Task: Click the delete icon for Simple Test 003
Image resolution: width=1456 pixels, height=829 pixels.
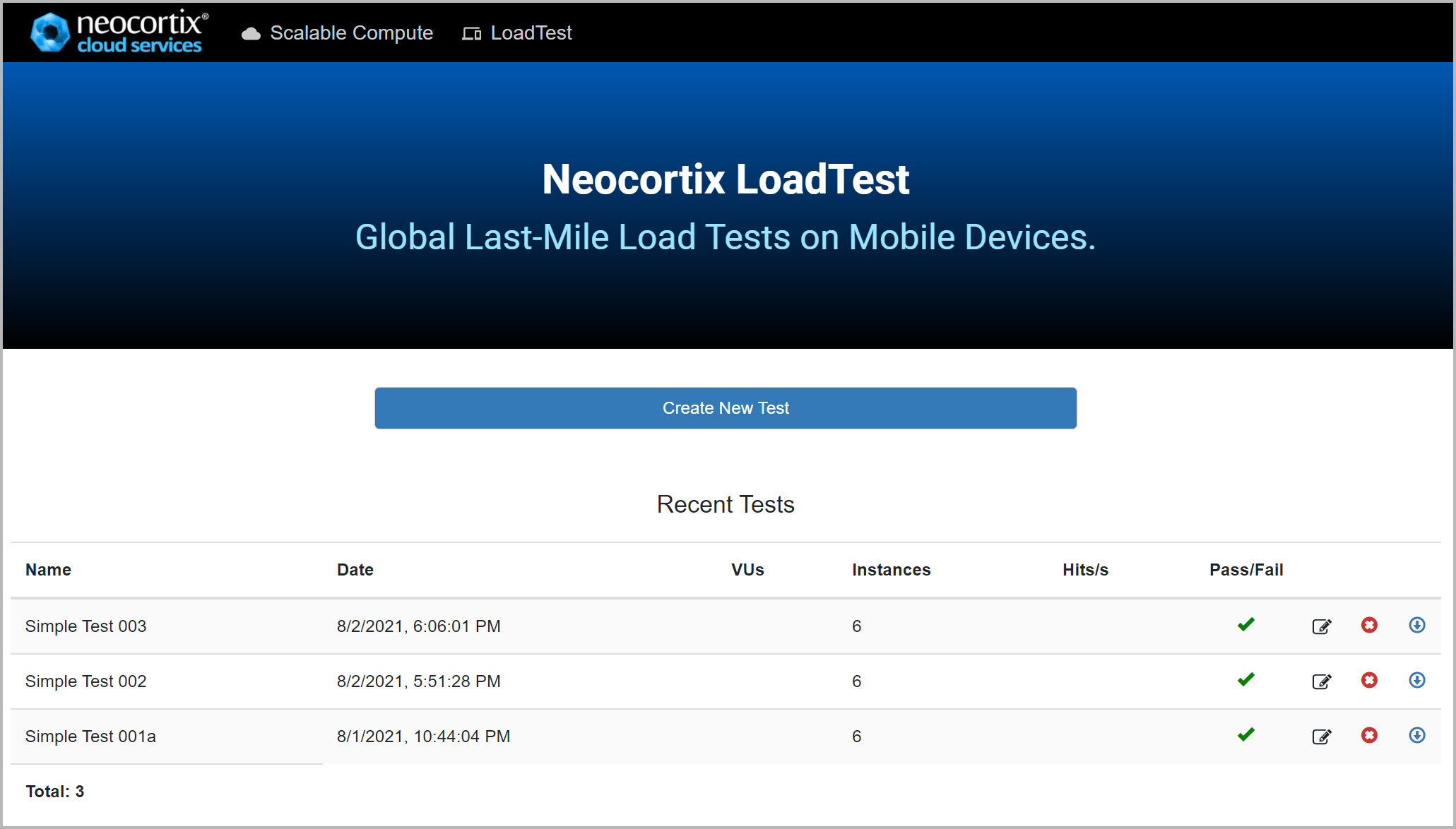Action: coord(1369,625)
